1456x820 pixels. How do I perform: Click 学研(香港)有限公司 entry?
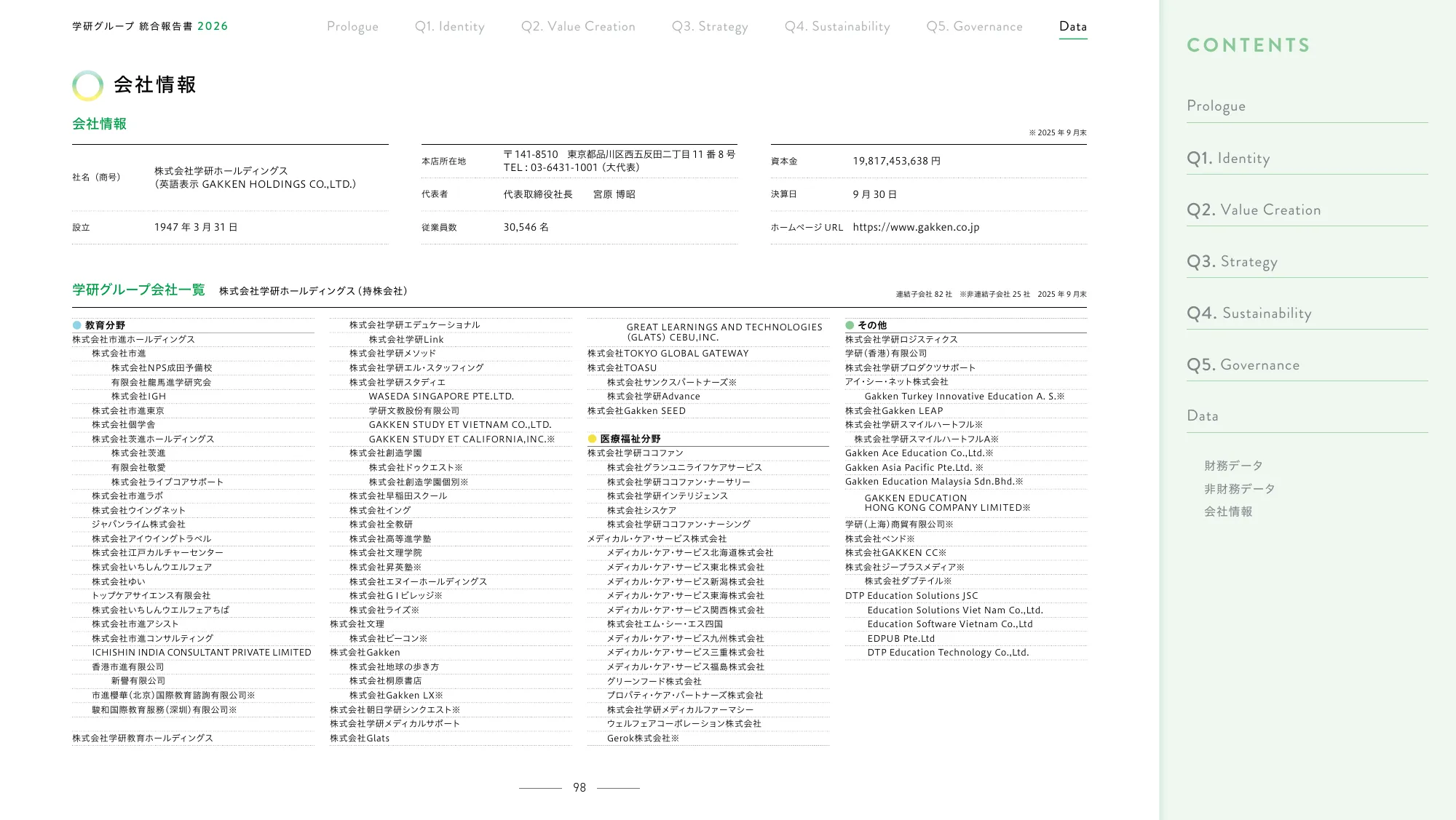(x=886, y=354)
